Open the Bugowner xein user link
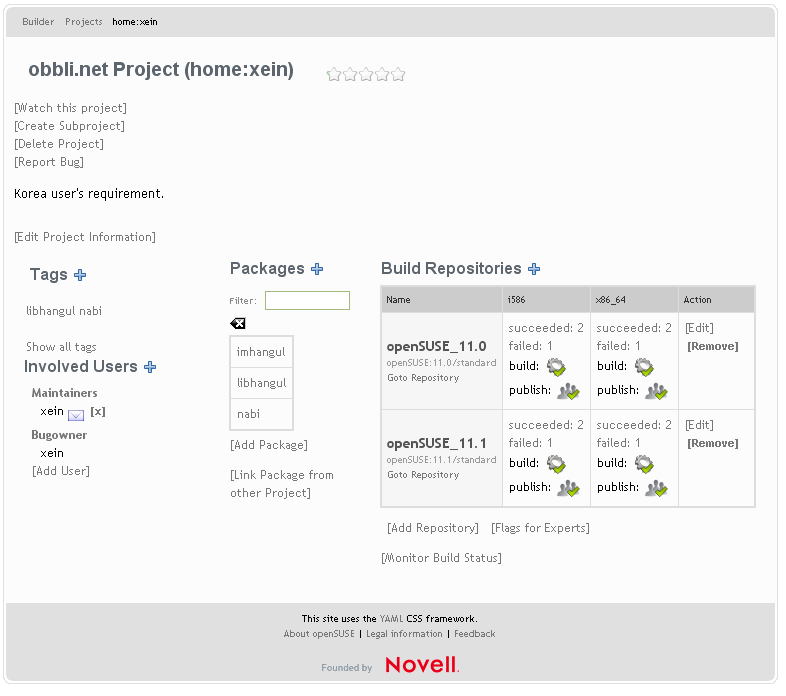Image resolution: width=786 pixels, height=696 pixels. point(52,454)
